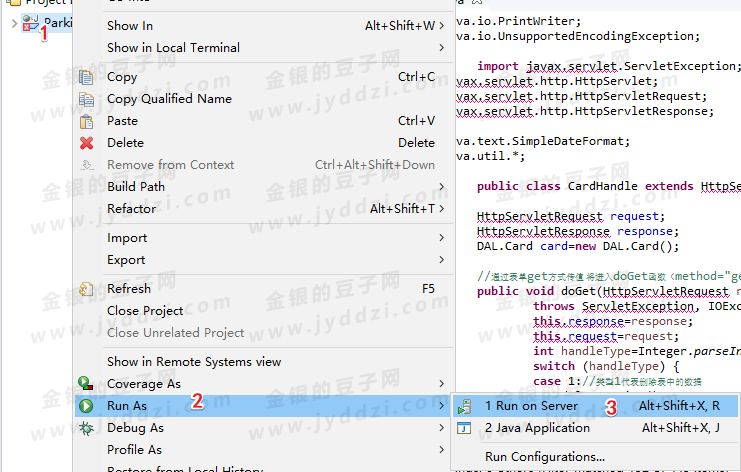
Task: Expand the Export submenu arrow
Action: (442, 259)
